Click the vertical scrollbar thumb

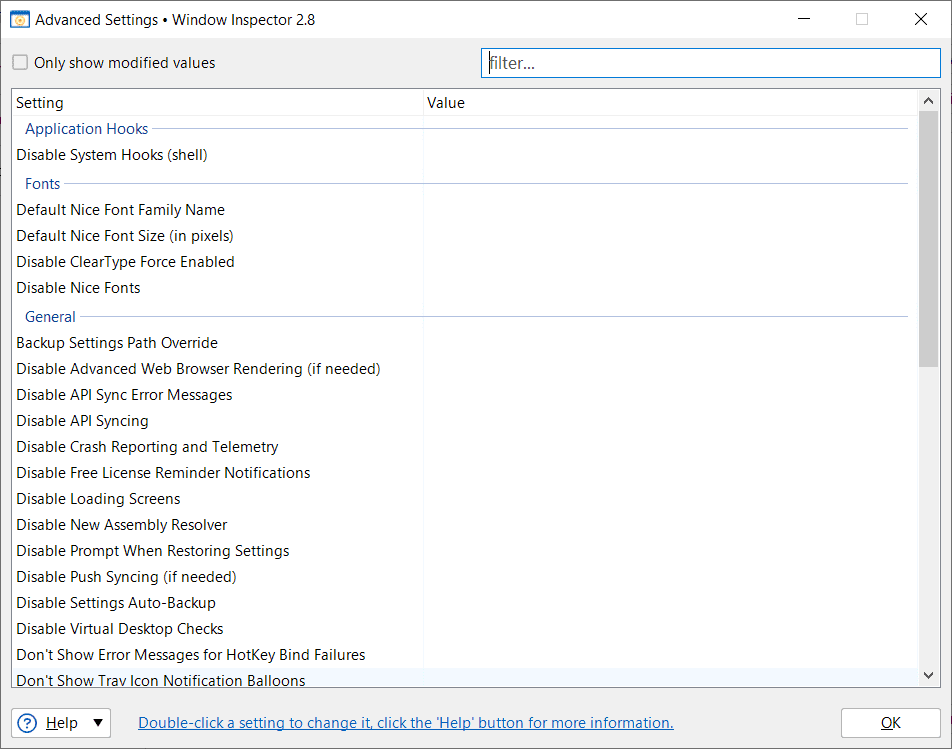pyautogui.click(x=928, y=240)
